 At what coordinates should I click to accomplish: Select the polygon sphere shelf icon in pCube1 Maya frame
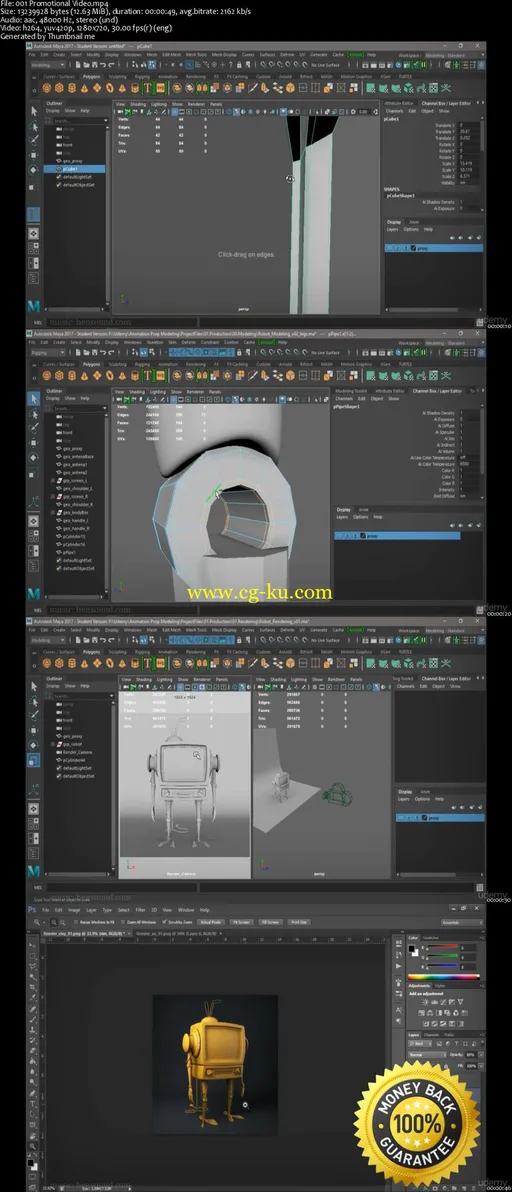47,88
